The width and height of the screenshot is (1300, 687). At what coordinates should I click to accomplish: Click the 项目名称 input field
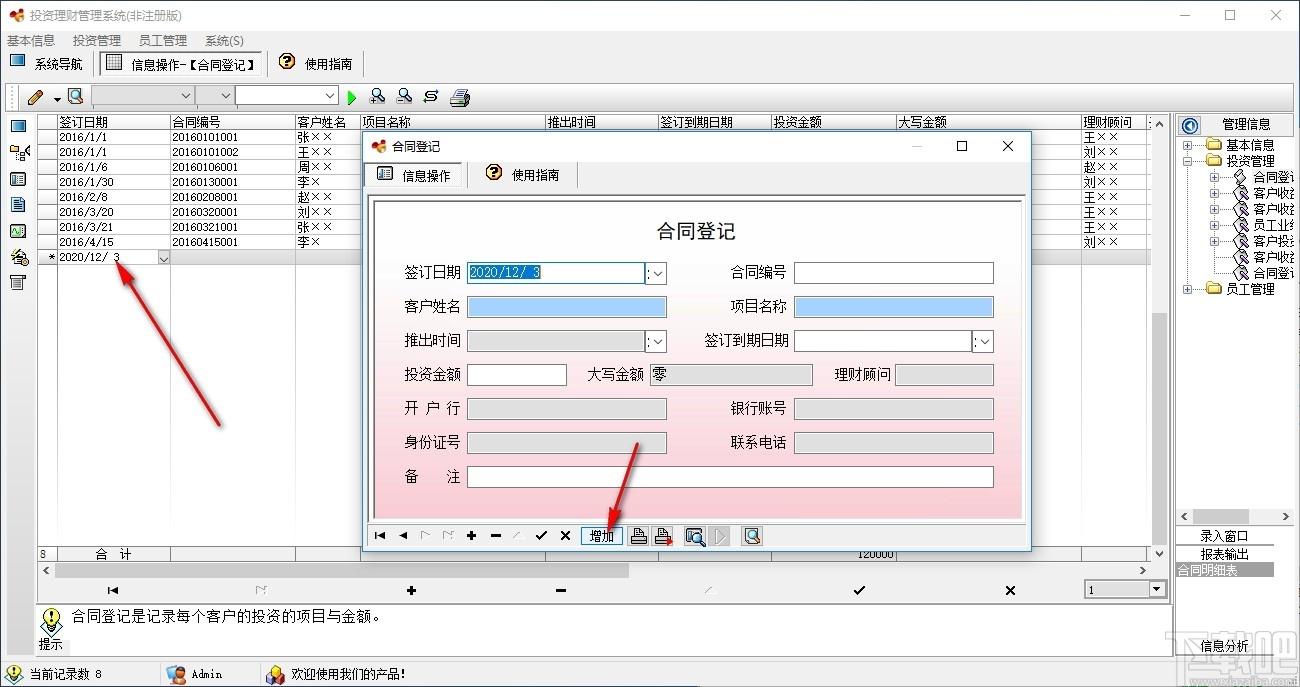click(x=894, y=307)
